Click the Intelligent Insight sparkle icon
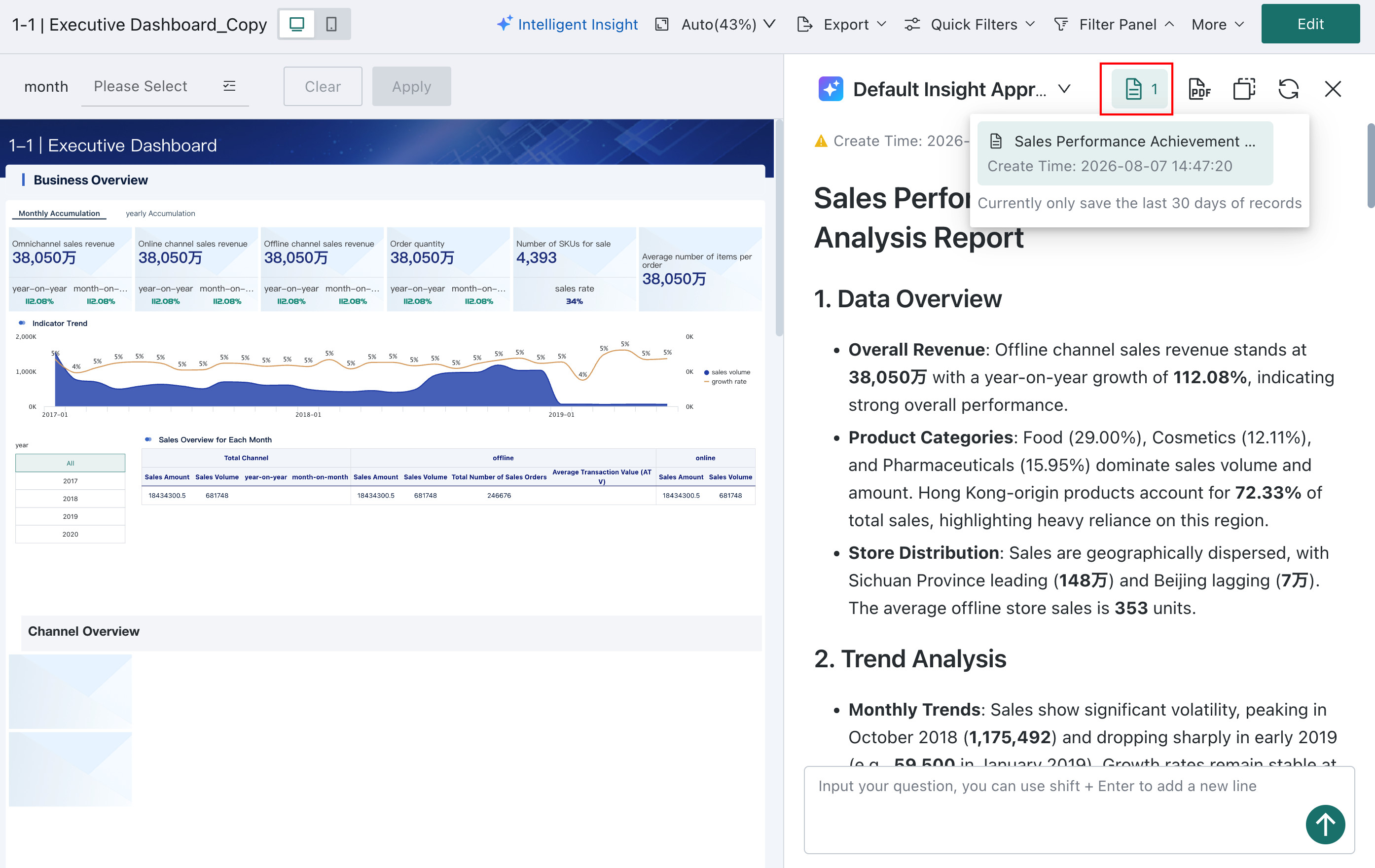Screen dimensions: 1375x868 (x=504, y=23)
